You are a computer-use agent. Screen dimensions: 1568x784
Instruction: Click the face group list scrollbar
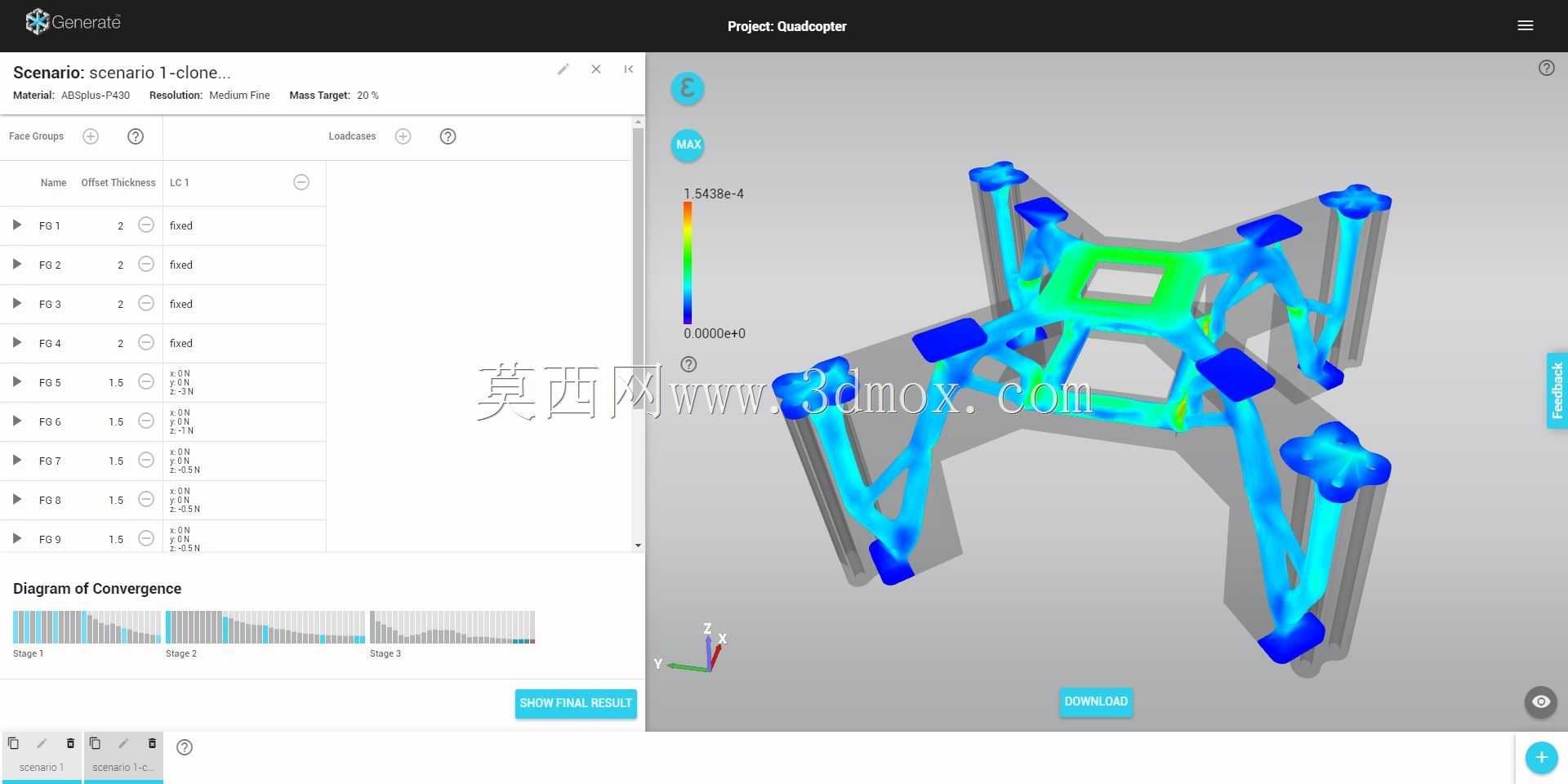[638, 335]
